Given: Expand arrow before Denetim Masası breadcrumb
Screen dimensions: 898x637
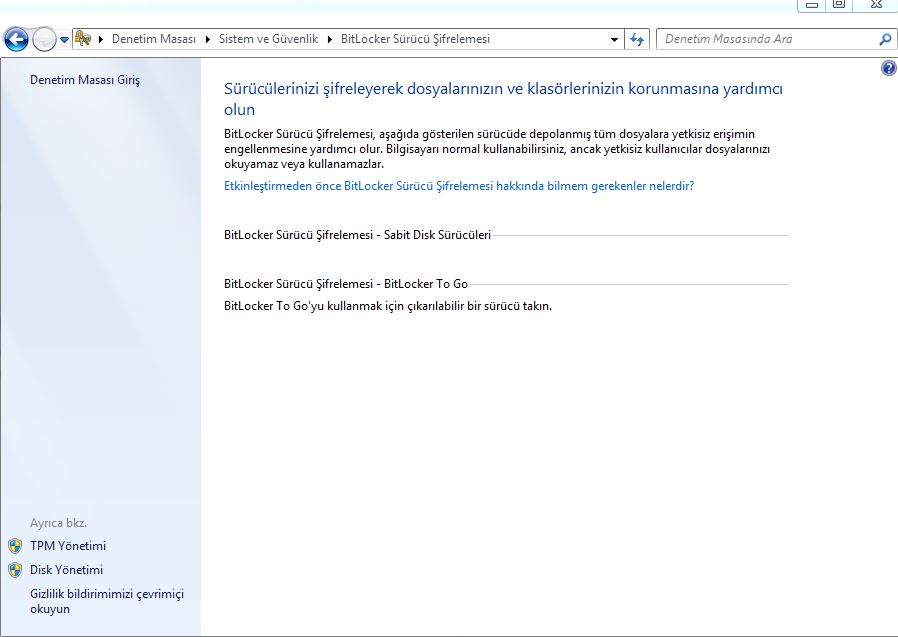Looking at the screenshot, I should [101, 40].
